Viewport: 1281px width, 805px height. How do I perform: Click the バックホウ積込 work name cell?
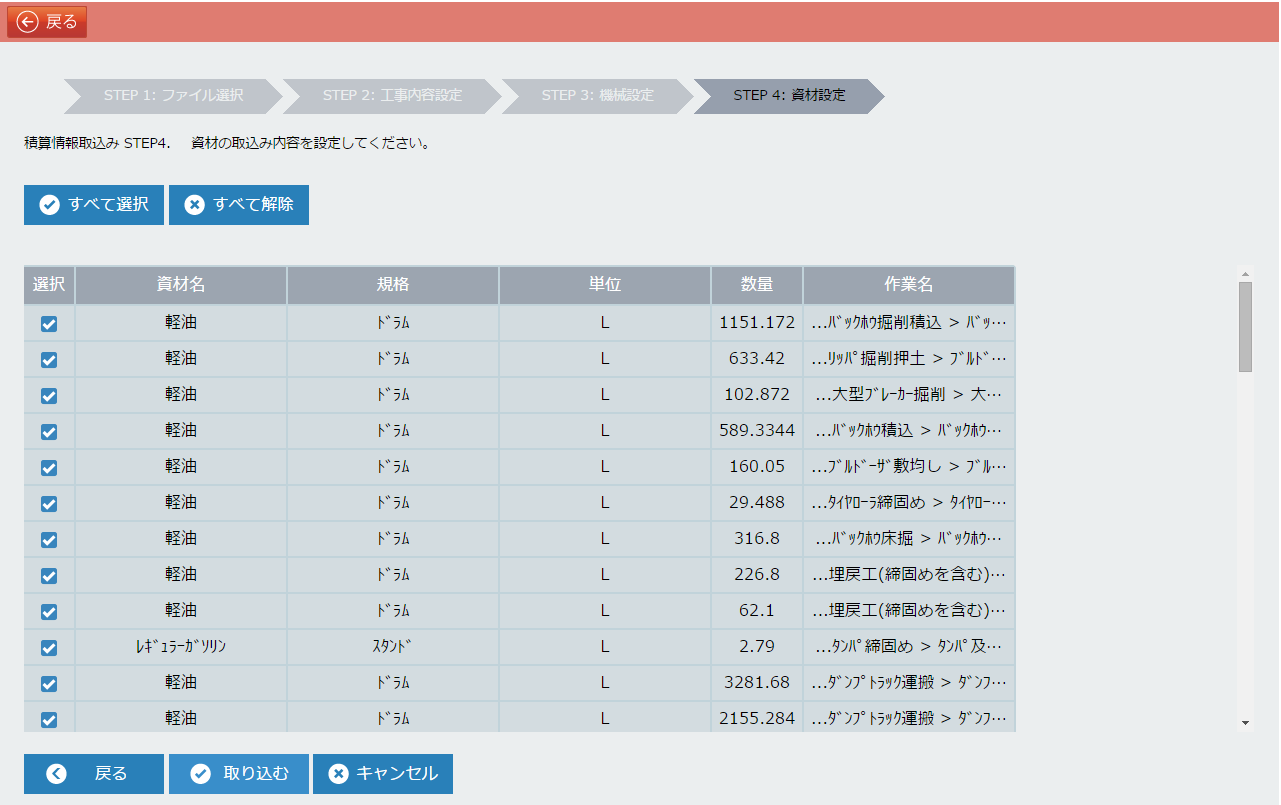pyautogui.click(x=909, y=431)
